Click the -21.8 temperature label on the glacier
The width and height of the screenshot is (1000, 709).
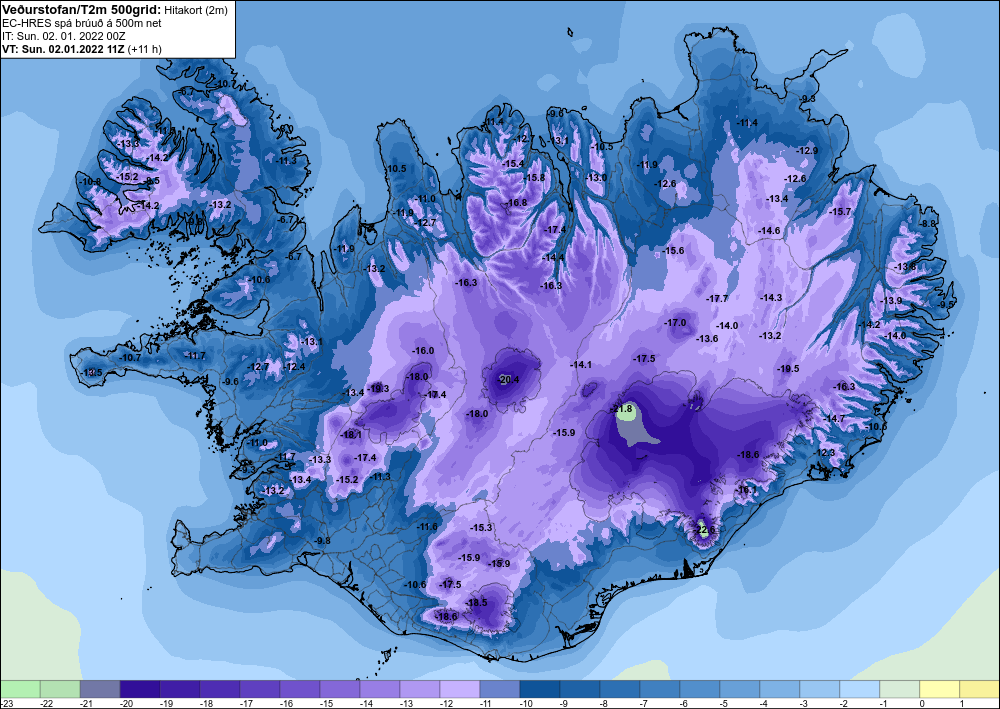pos(622,409)
